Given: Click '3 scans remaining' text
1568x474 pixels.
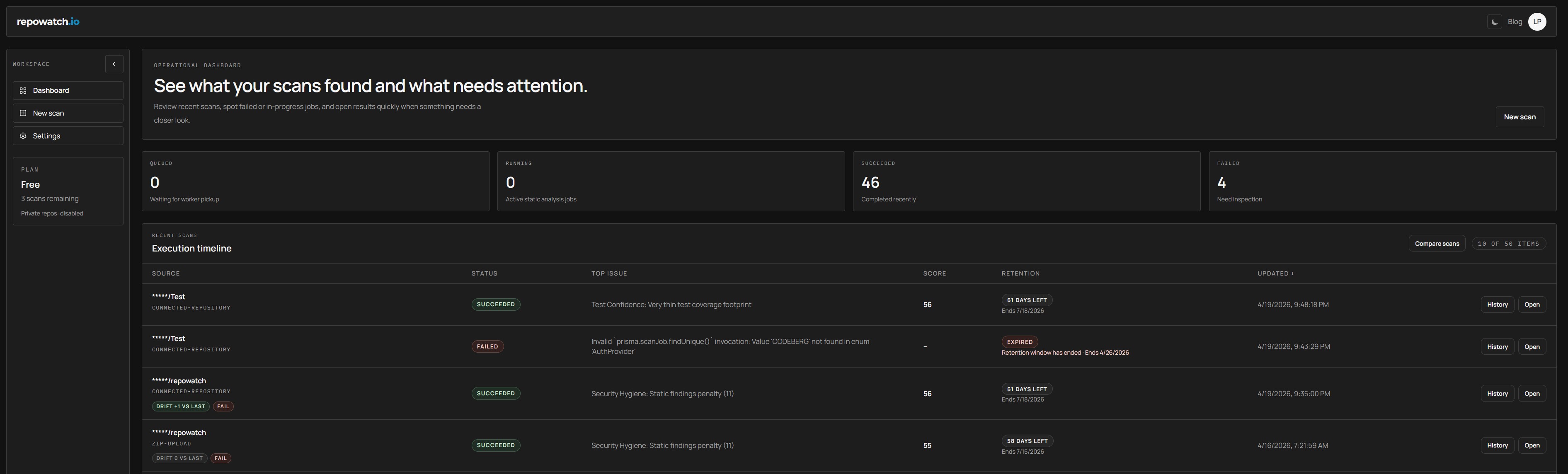Looking at the screenshot, I should (49, 198).
